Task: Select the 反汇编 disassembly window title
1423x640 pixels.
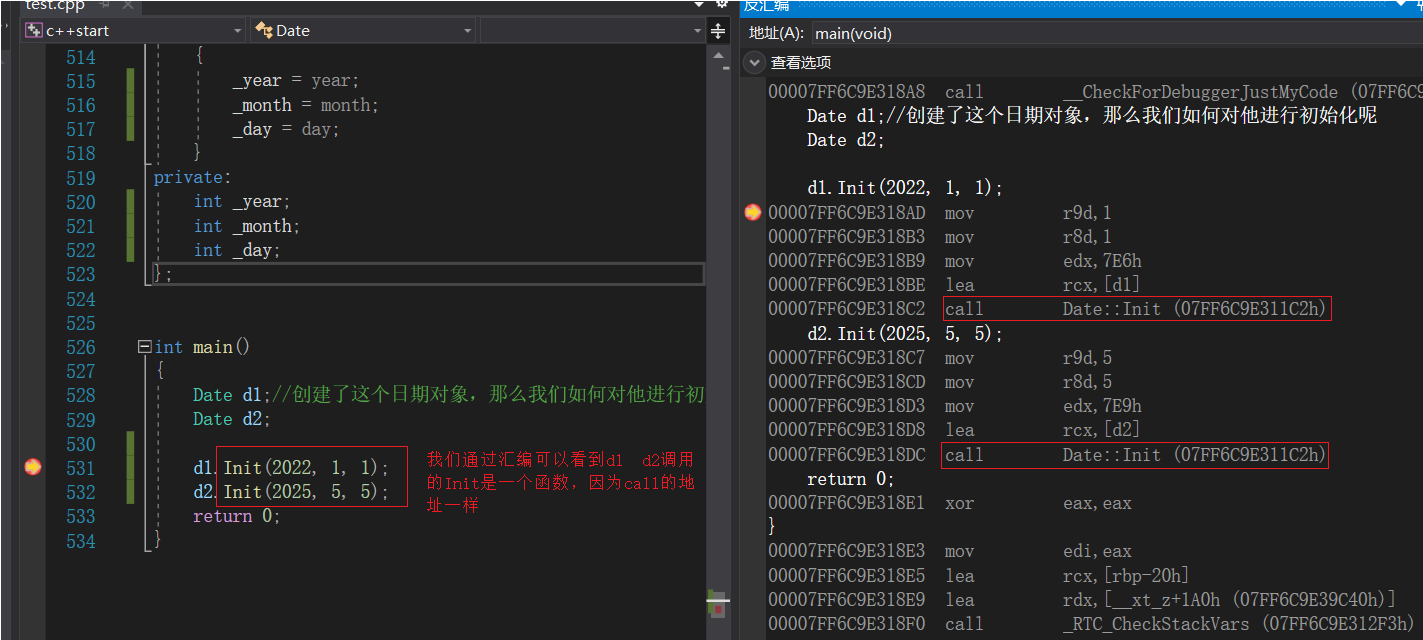Action: (765, 5)
